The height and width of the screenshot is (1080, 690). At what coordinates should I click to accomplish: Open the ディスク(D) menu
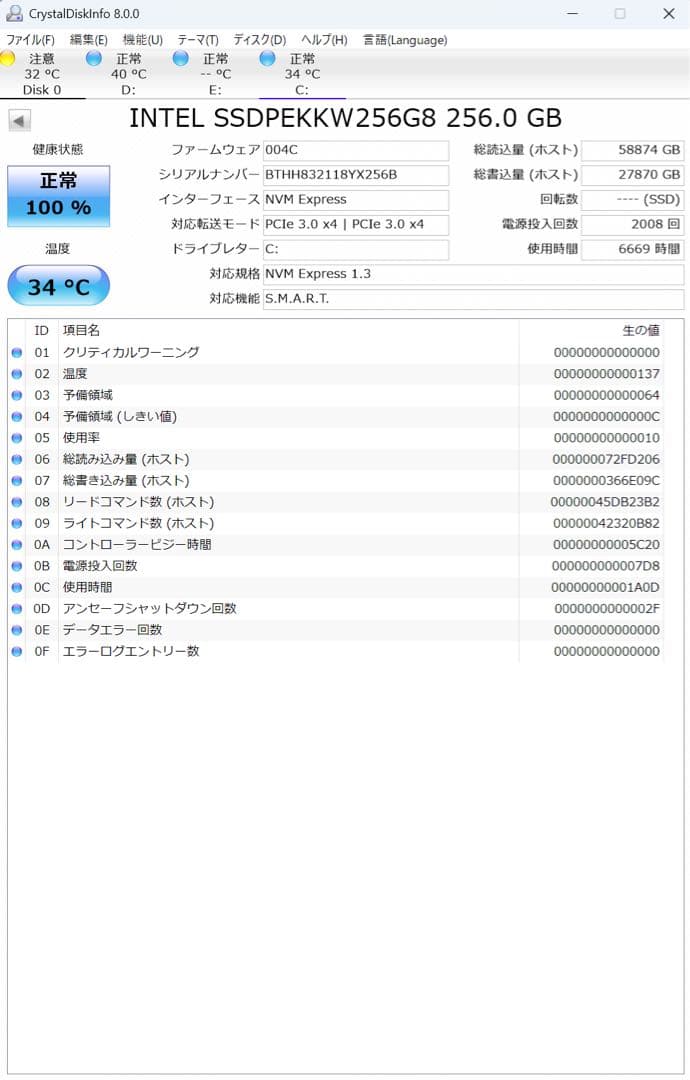coord(260,40)
